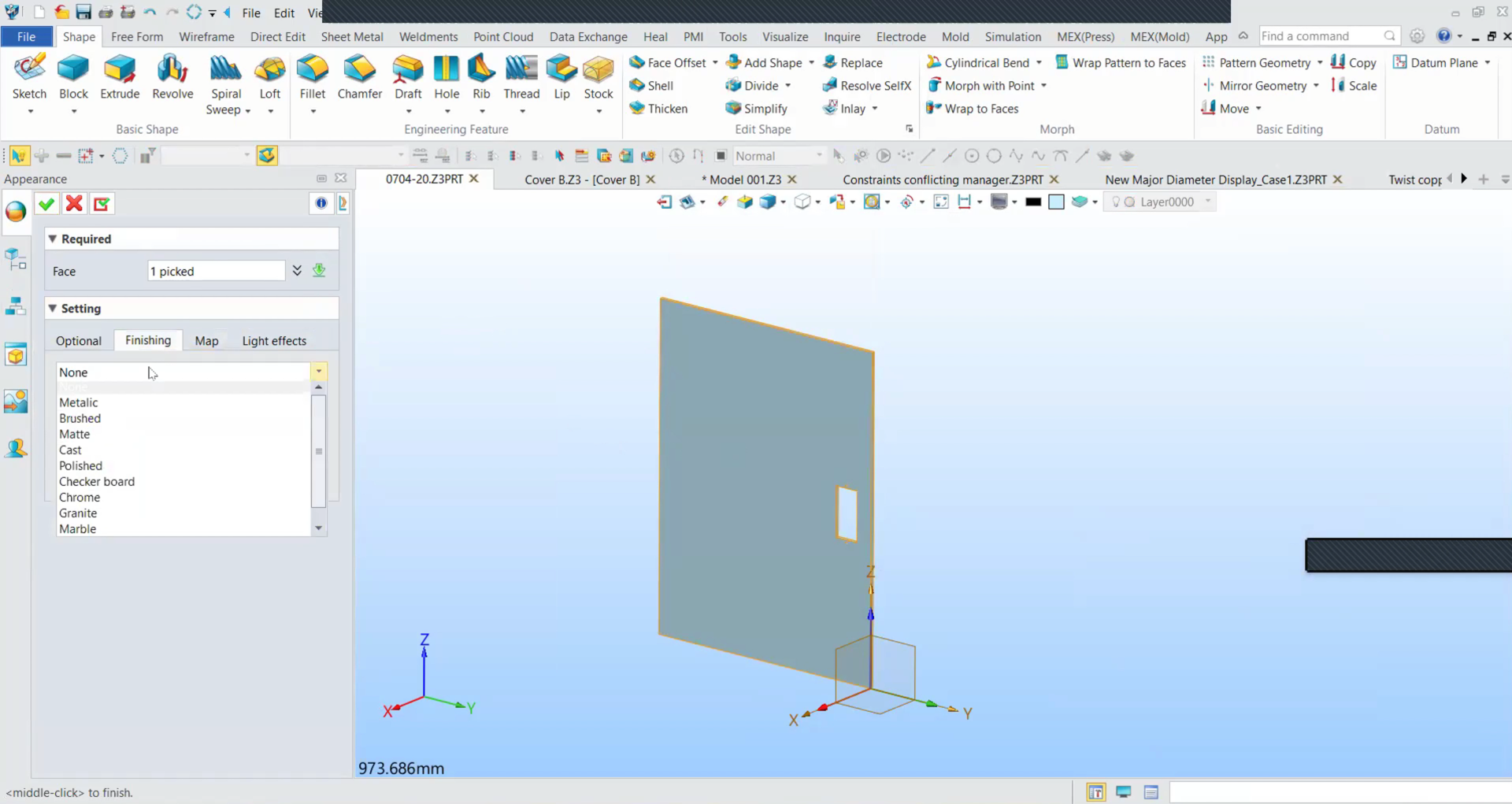Click the Find a command search field
The height and width of the screenshot is (804, 1512).
pyautogui.click(x=1321, y=36)
